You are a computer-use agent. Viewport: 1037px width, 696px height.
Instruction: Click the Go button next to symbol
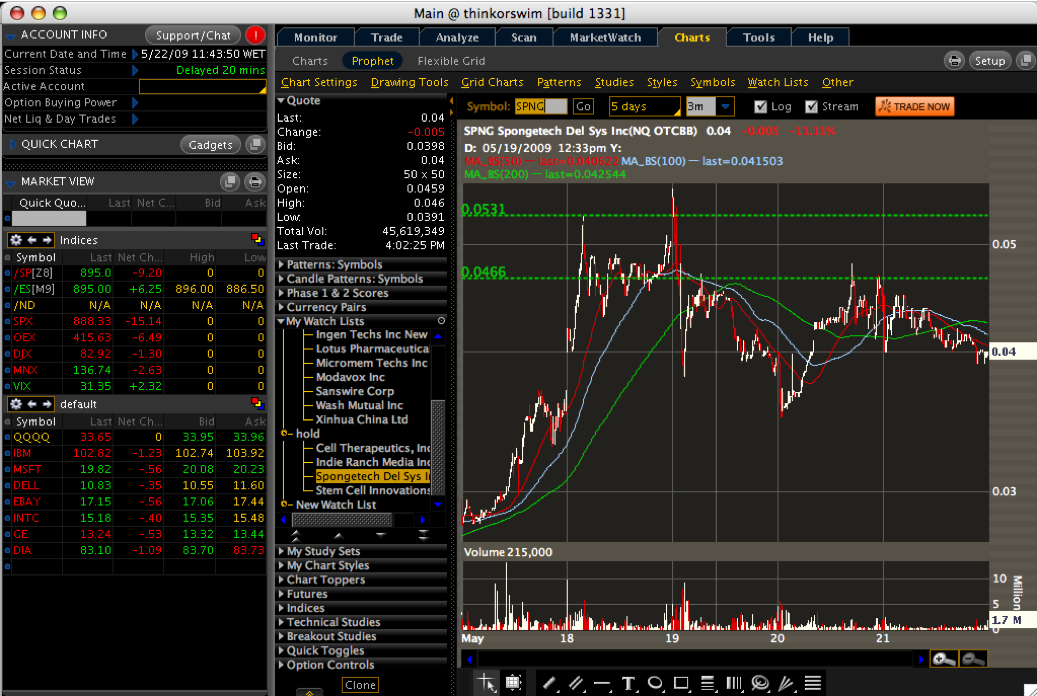click(583, 107)
